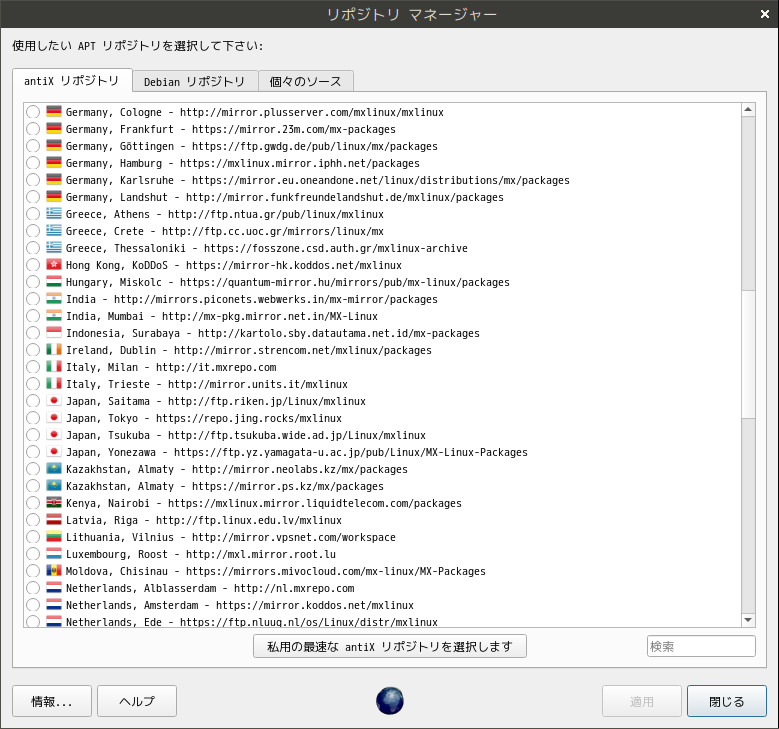779x729 pixels.
Task: Click the Luxembourg, Roost mirror entry text
Action: [201, 554]
